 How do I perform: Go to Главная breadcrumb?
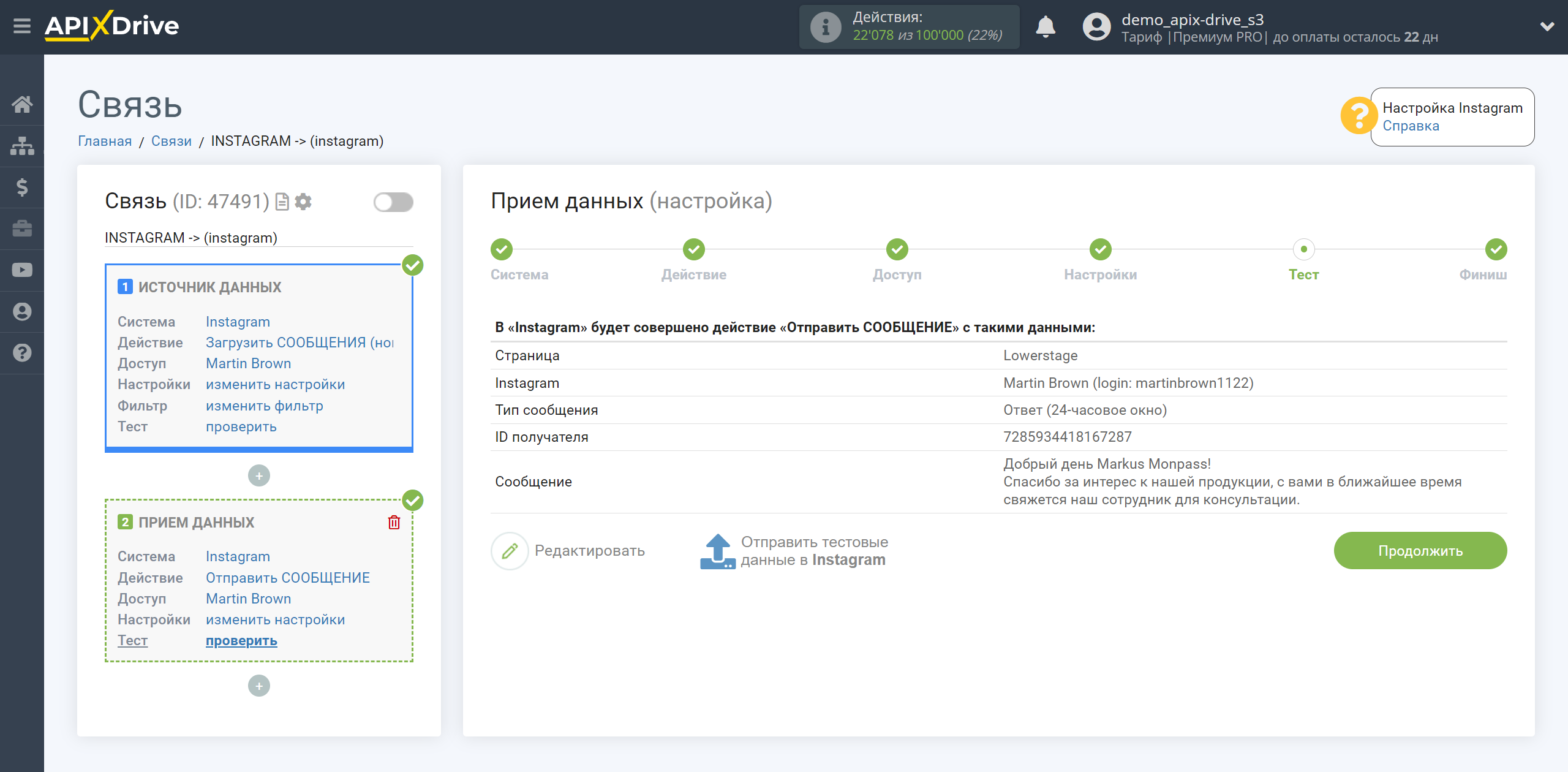point(105,141)
